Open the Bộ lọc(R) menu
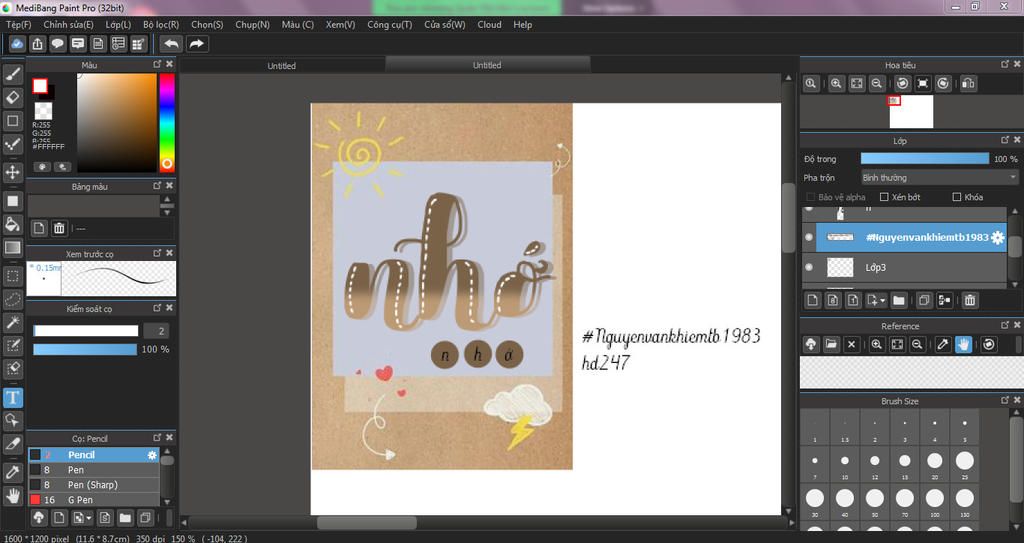Image resolution: width=1024 pixels, height=543 pixels. (161, 24)
